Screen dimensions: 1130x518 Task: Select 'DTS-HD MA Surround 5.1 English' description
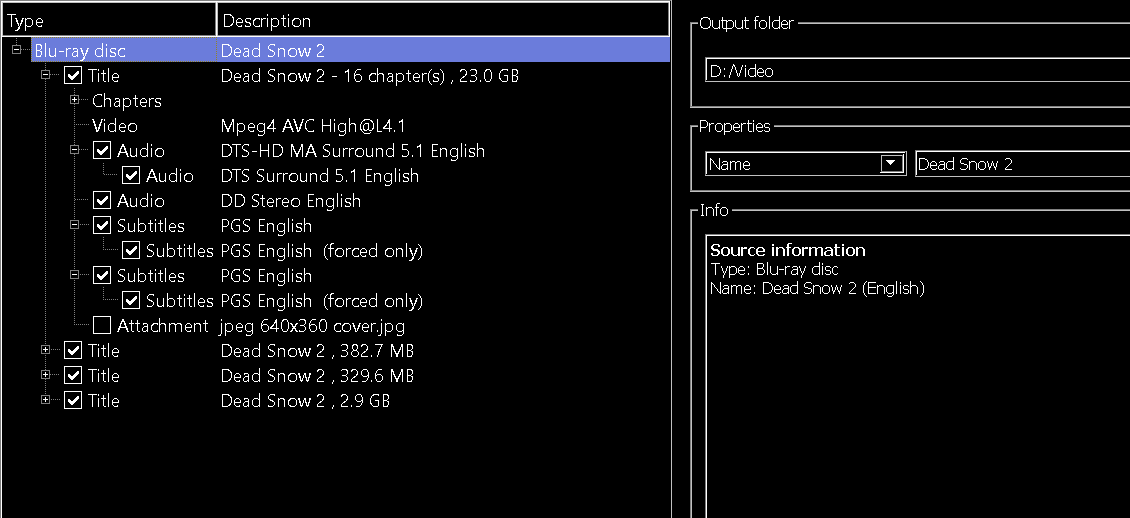click(x=352, y=151)
